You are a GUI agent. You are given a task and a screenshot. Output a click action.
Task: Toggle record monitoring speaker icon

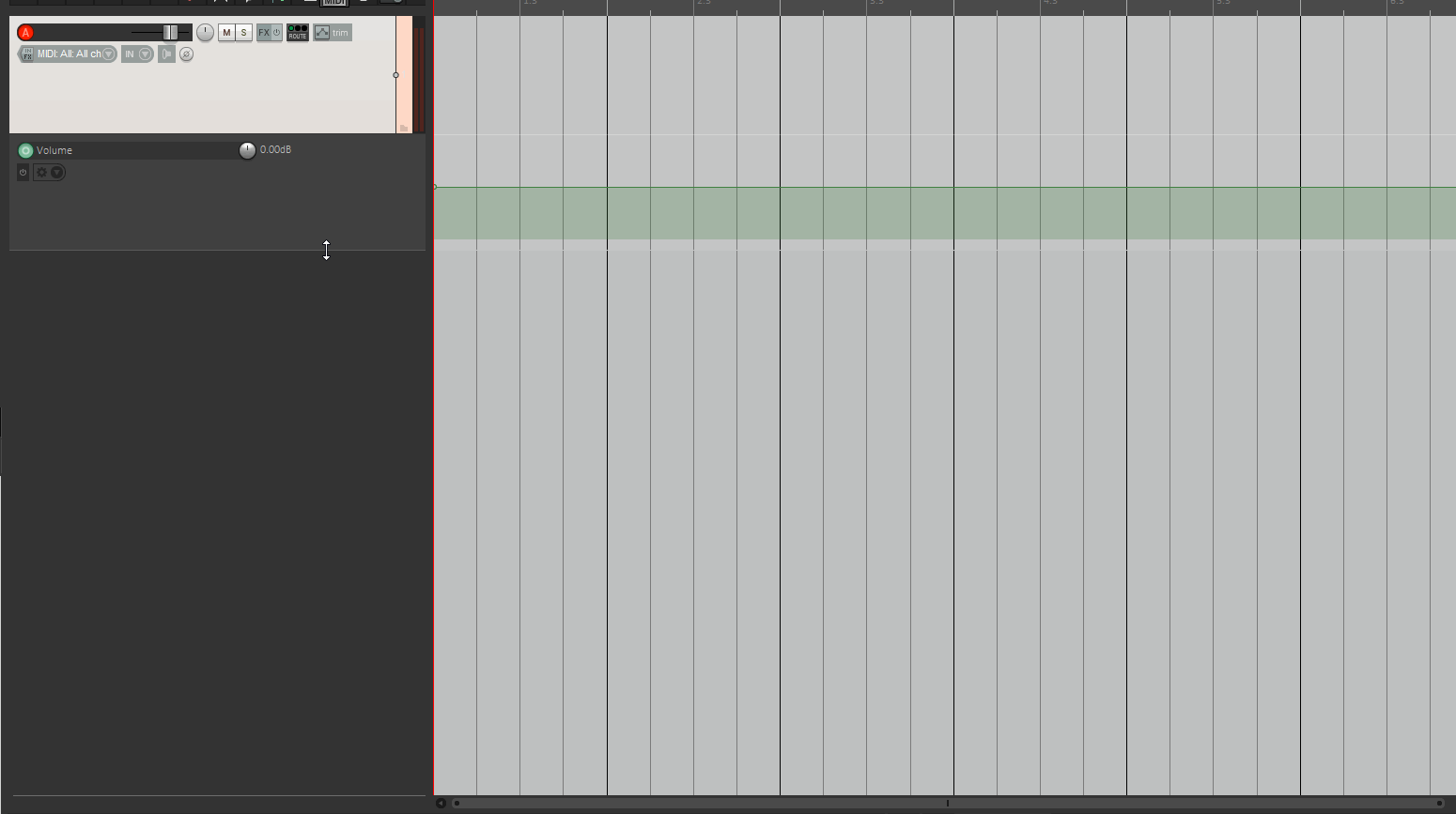coord(166,54)
